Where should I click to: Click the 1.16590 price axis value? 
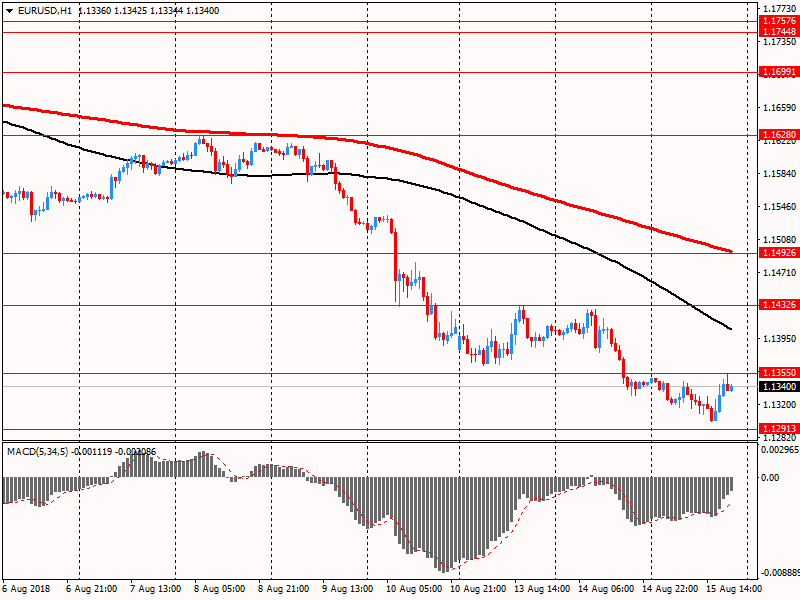pyautogui.click(x=780, y=108)
